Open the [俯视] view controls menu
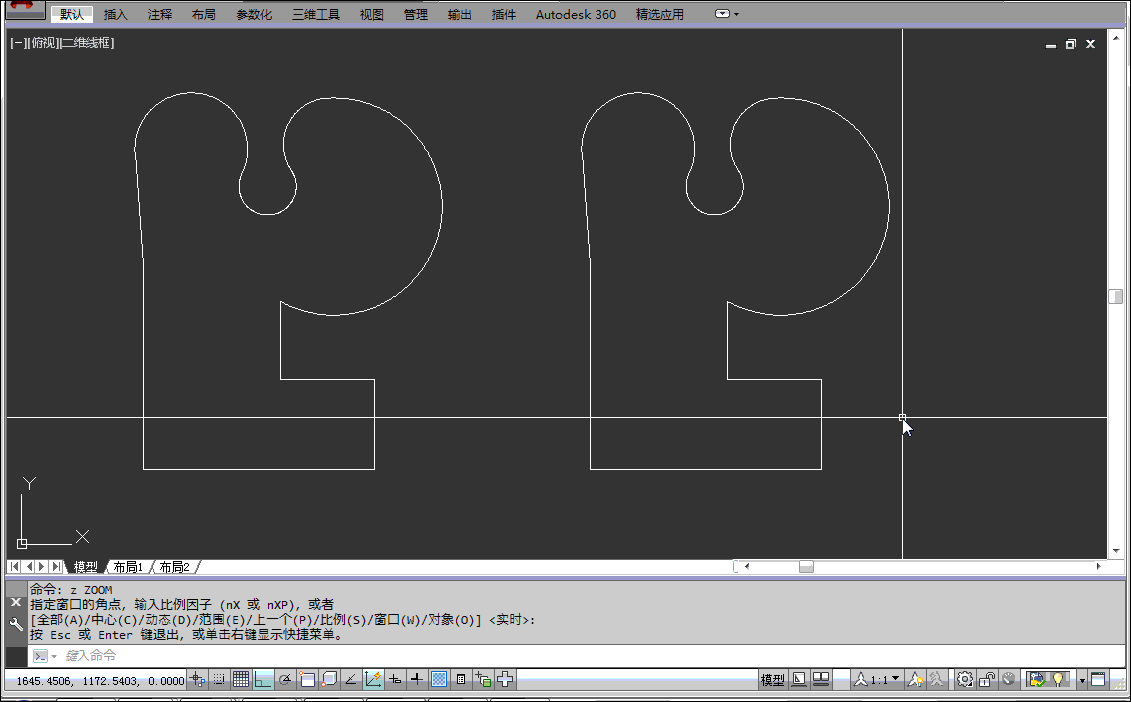The width and height of the screenshot is (1131, 702). tap(43, 43)
